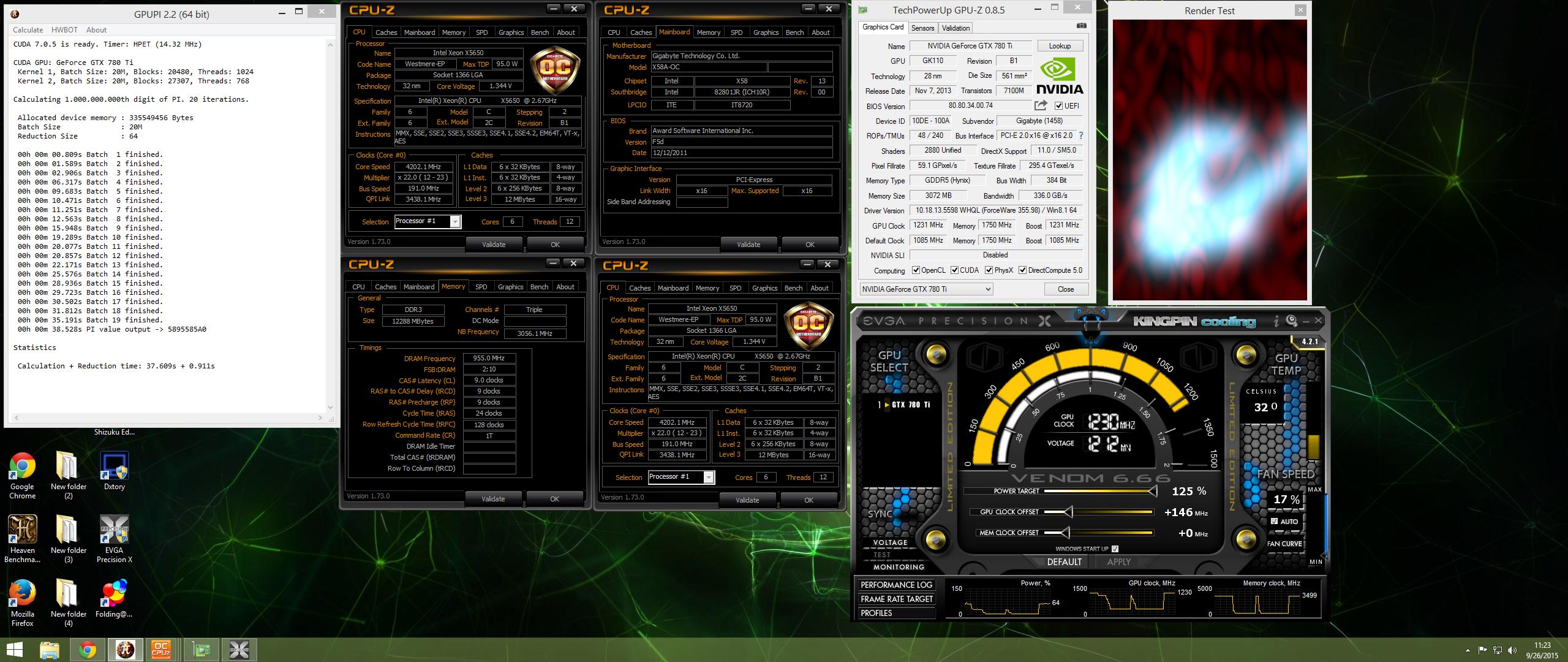Open PROFILES in Precision X
Screen dimensions: 1568x662
pos(896,613)
